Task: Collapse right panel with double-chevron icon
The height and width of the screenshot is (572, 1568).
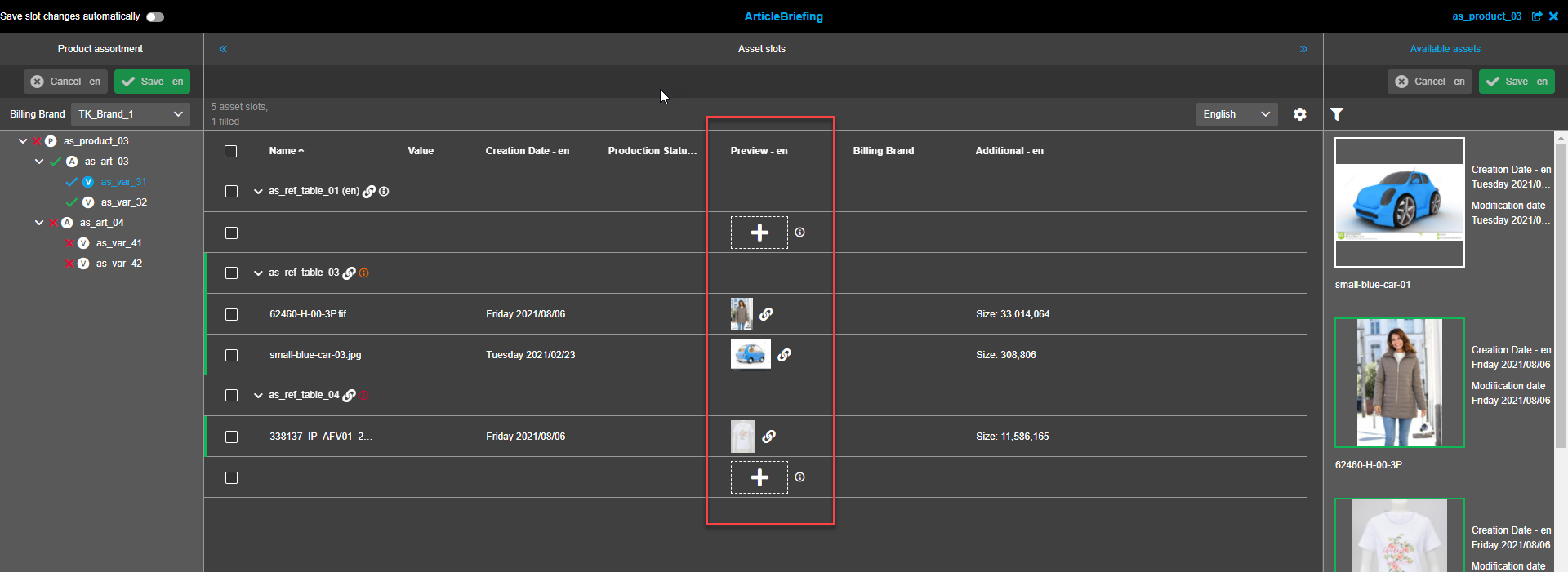Action: point(1303,49)
